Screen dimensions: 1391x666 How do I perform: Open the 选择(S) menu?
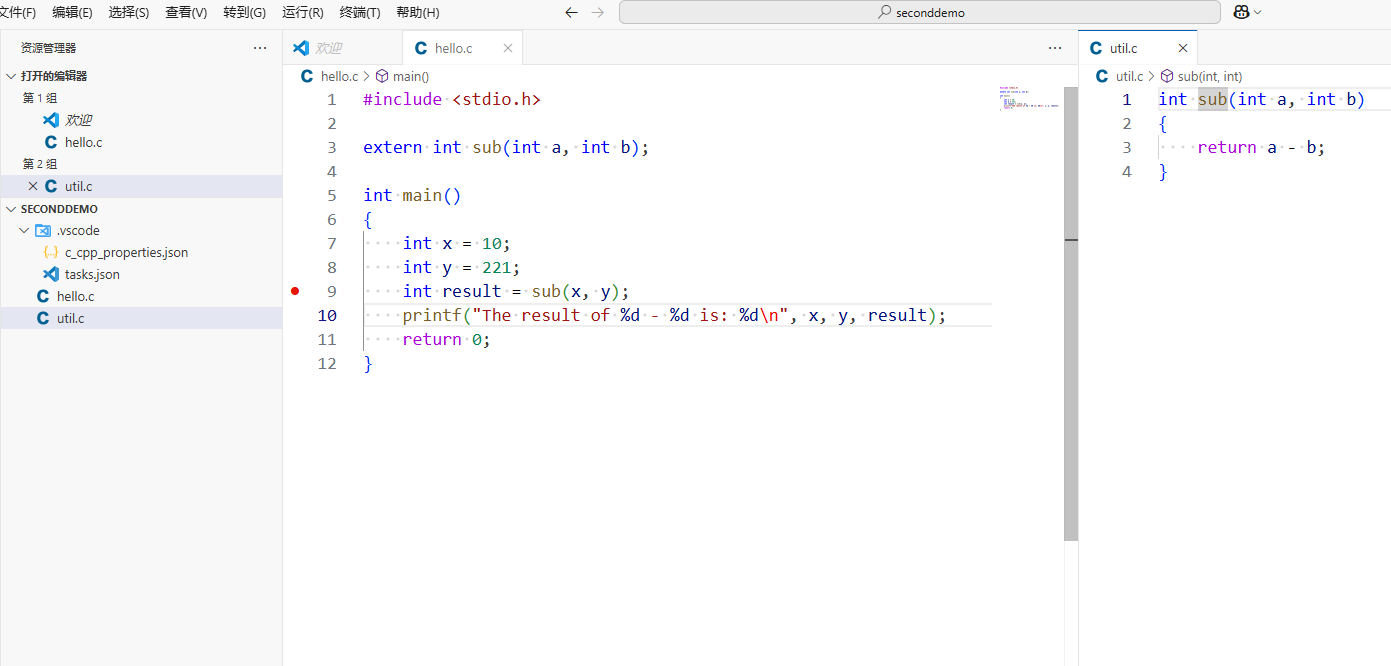(x=128, y=13)
